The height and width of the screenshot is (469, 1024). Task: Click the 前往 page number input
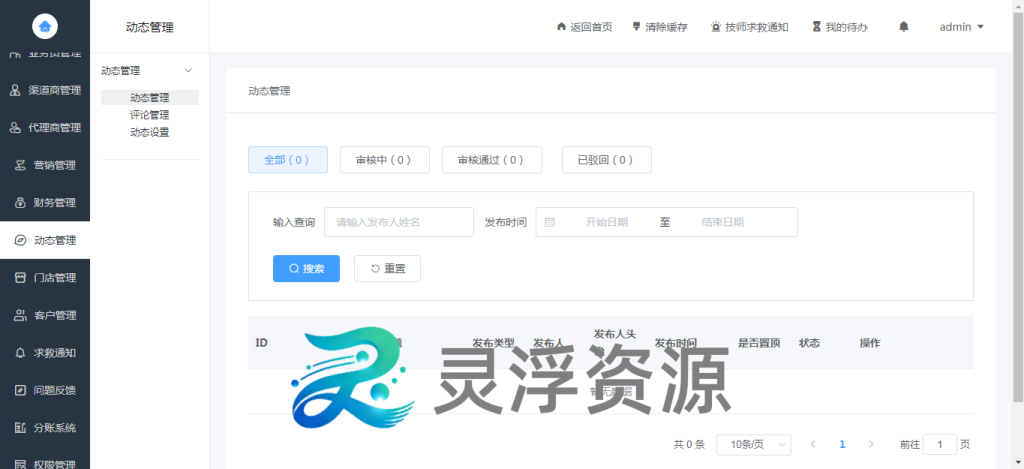(x=940, y=445)
